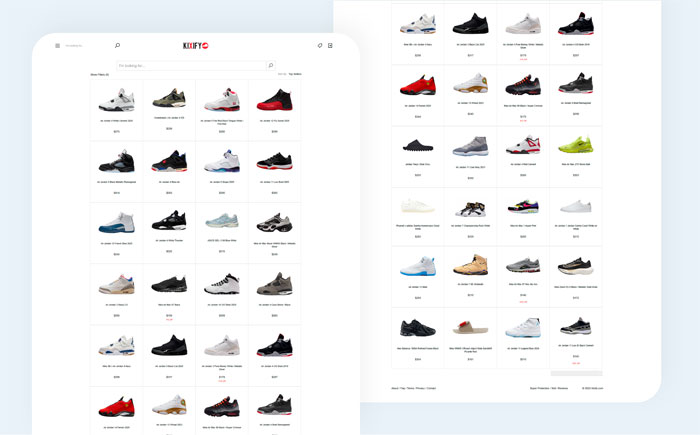Submit search with the search bar magnifier button
The height and width of the screenshot is (435, 700).
(270, 65)
